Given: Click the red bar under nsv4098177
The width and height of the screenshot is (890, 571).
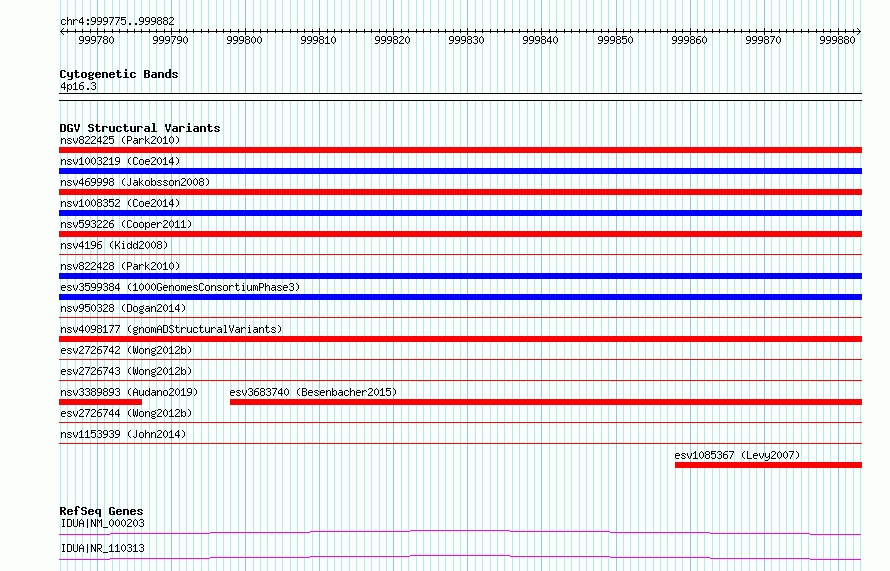Looking at the screenshot, I should (460, 339).
